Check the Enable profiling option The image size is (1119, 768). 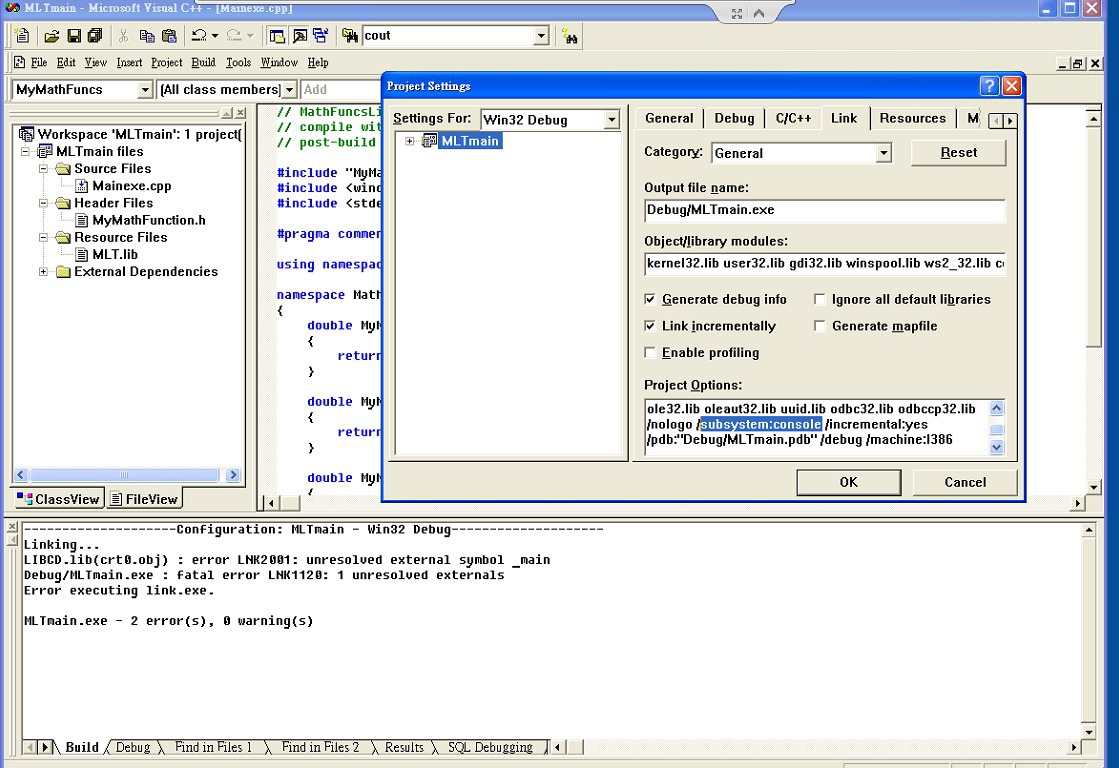point(651,353)
